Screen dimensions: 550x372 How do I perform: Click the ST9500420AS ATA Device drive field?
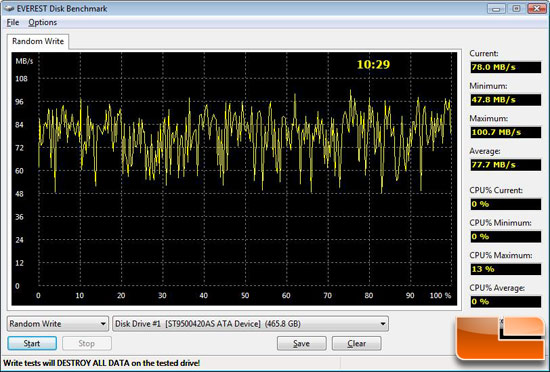coord(250,324)
